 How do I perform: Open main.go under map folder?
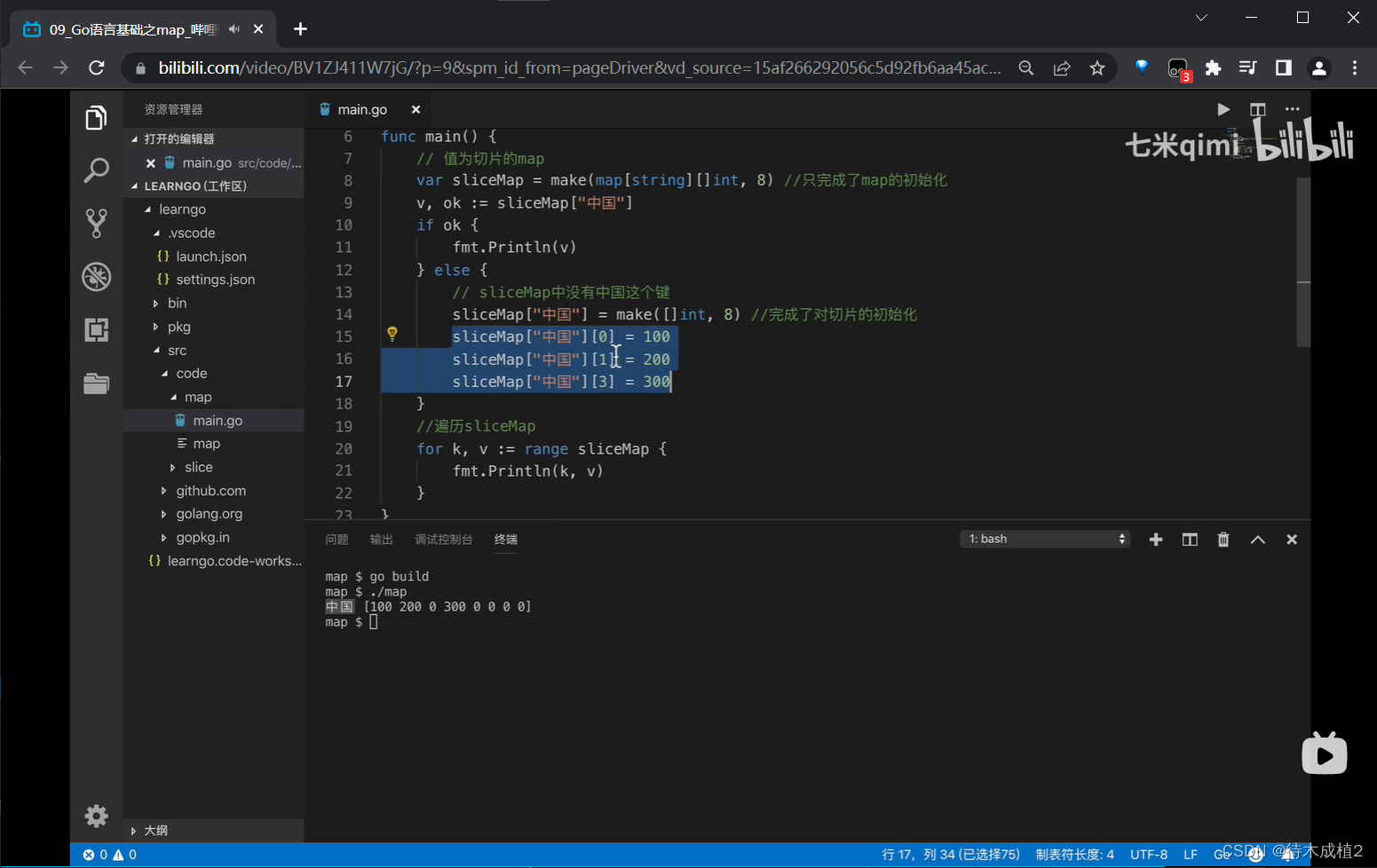[x=218, y=421]
